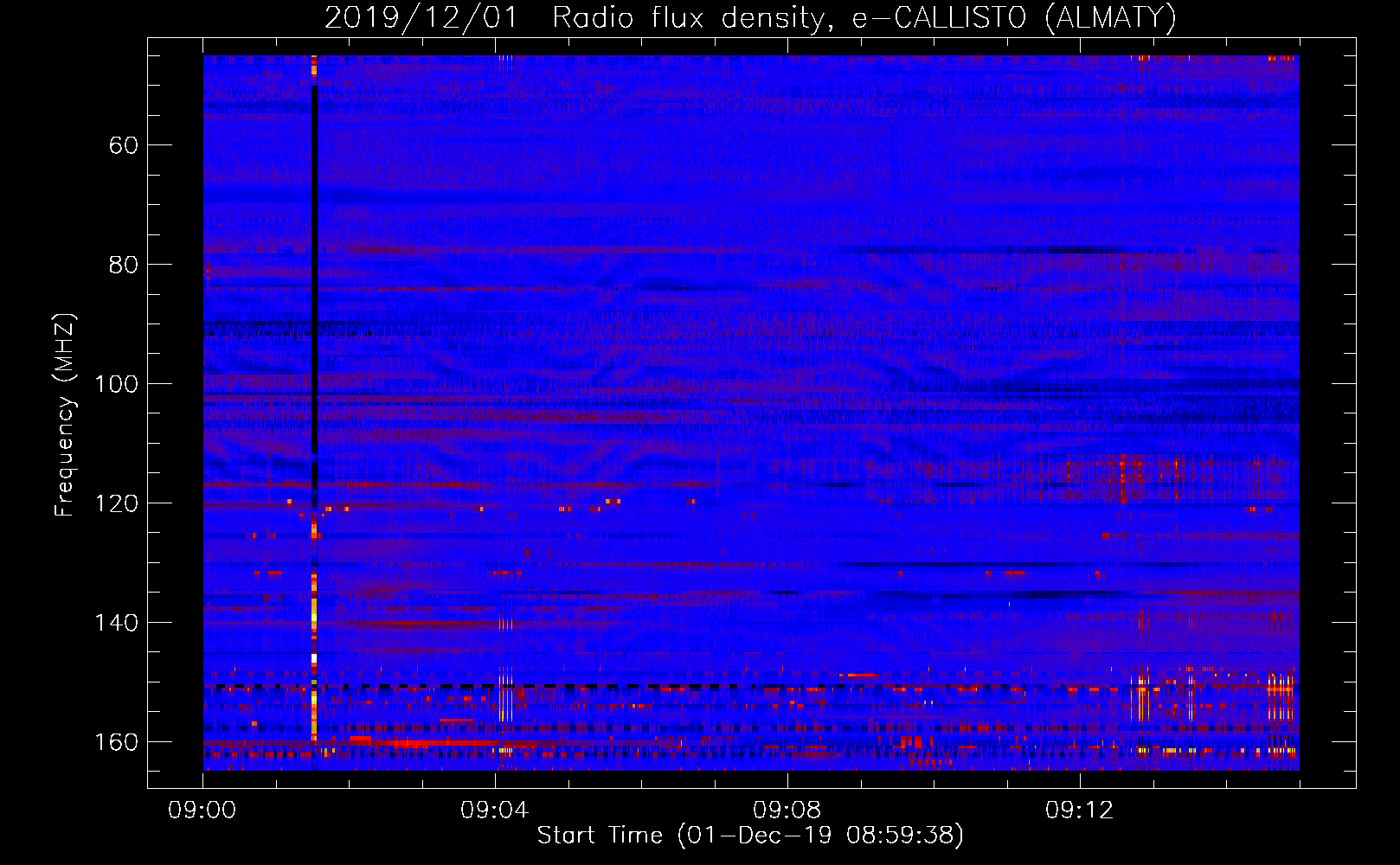The image size is (1400, 865).
Task: Click the 09:12 time tick label
Action: (x=1080, y=811)
